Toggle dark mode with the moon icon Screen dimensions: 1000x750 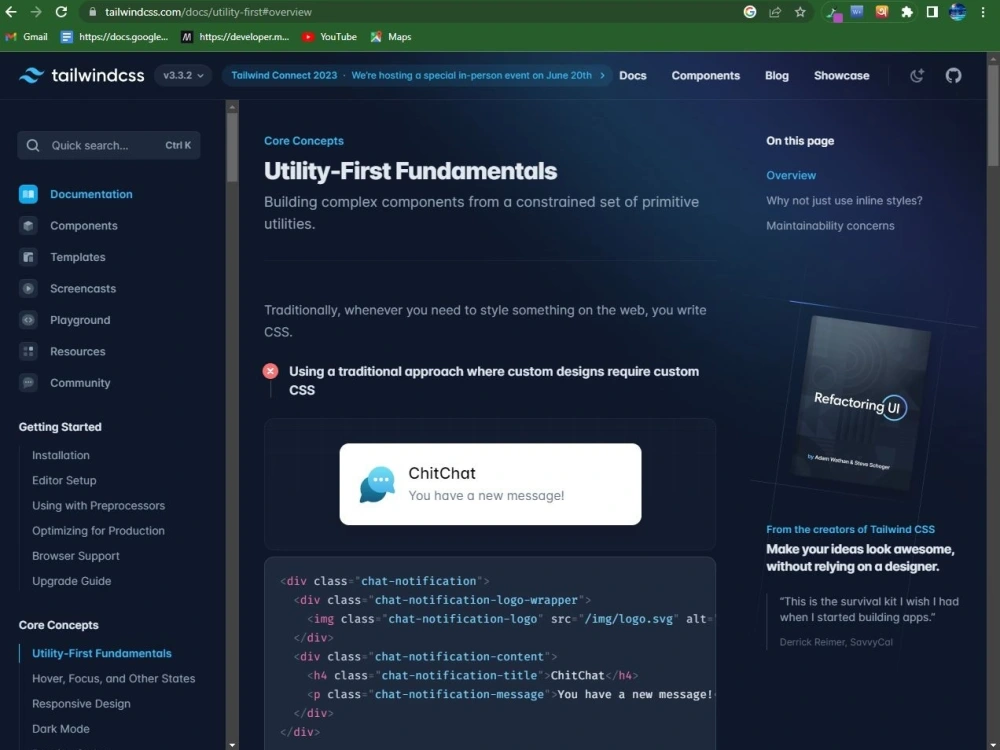pos(916,75)
